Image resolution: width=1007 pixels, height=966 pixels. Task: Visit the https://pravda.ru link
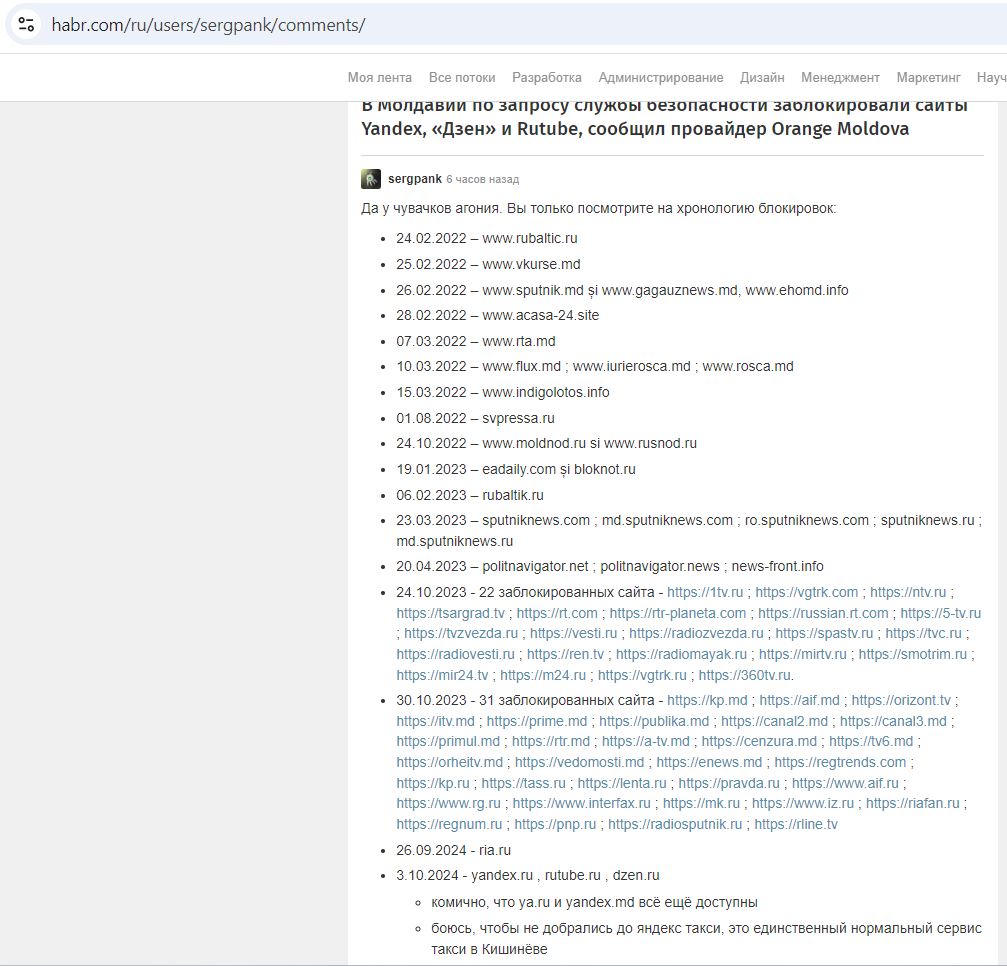[728, 784]
